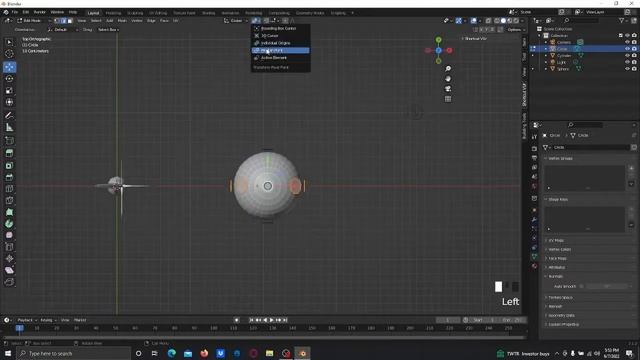Expand the Face Maps panel

[557, 259]
